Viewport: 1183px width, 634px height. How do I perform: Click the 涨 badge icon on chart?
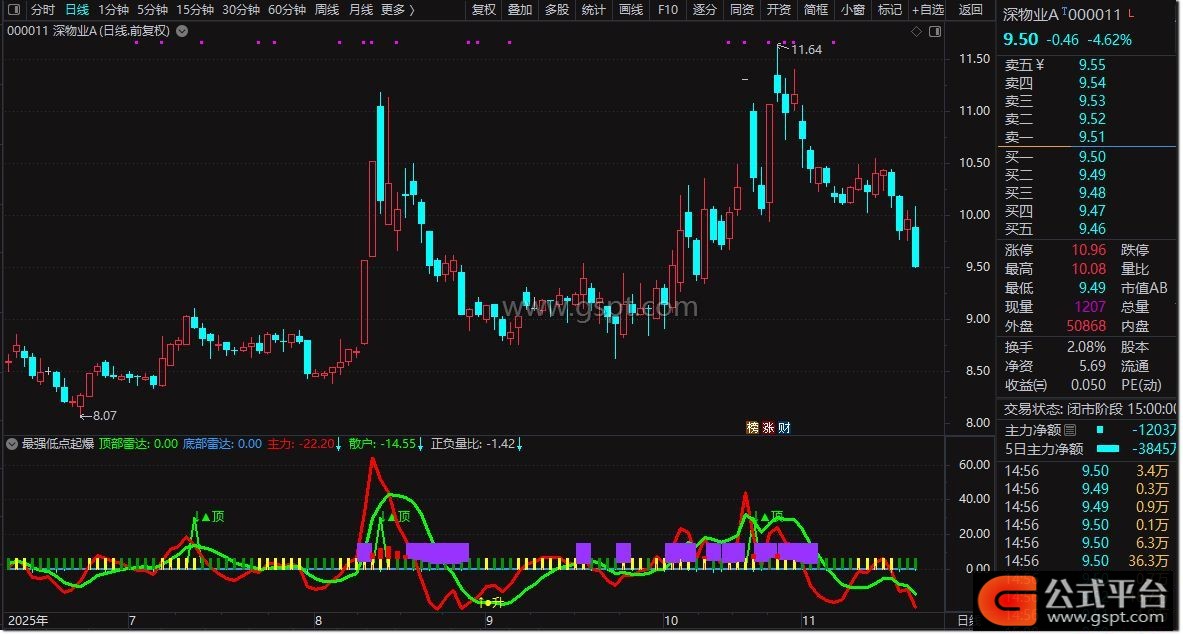768,427
